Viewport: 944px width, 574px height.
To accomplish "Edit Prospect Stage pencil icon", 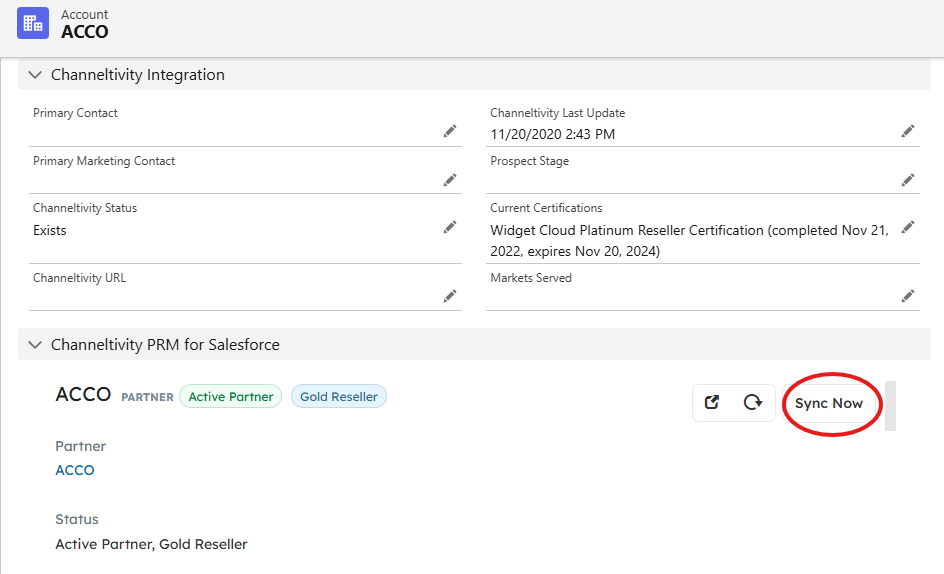I will coord(908,180).
